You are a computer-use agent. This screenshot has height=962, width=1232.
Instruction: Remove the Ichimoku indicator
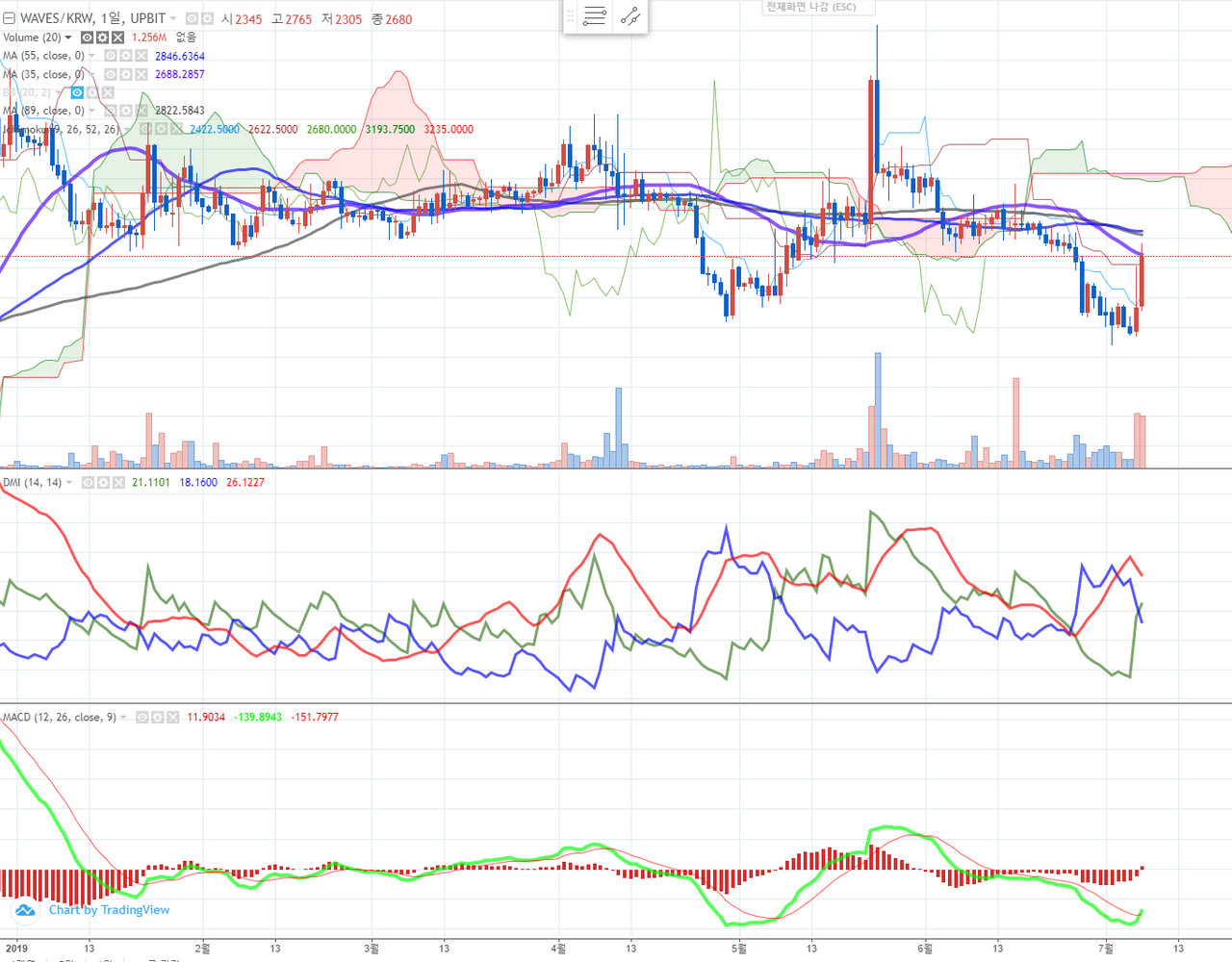pyautogui.click(x=175, y=129)
